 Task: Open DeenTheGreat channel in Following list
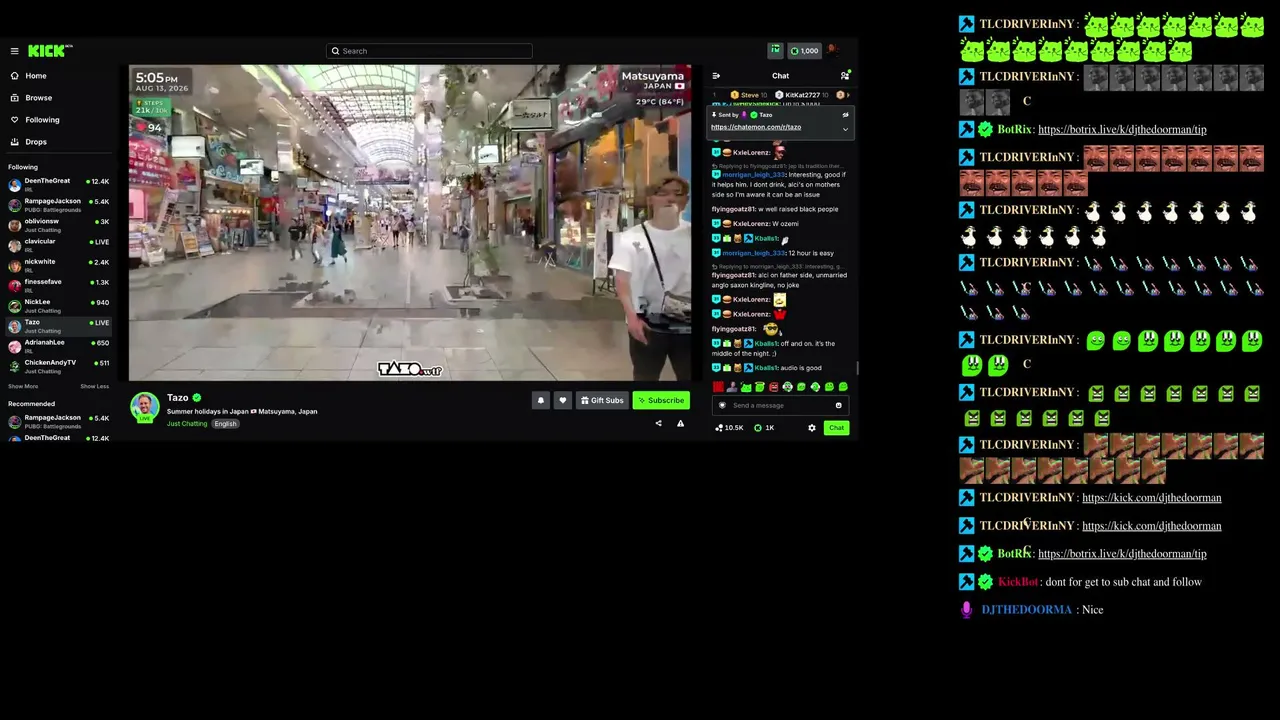59,185
